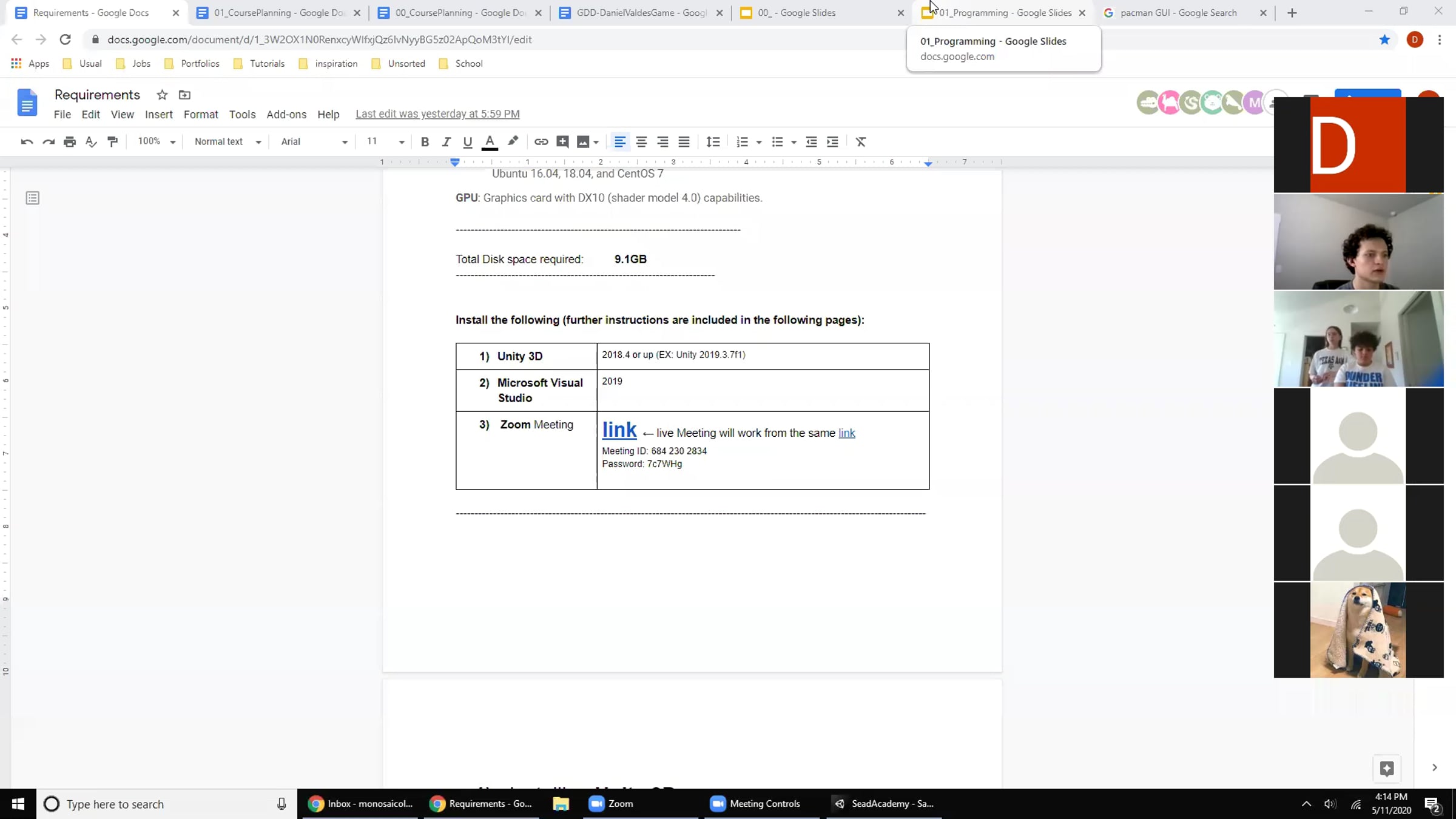Viewport: 1456px width, 819px height.
Task: Click the paint format icon
Action: pyautogui.click(x=112, y=142)
